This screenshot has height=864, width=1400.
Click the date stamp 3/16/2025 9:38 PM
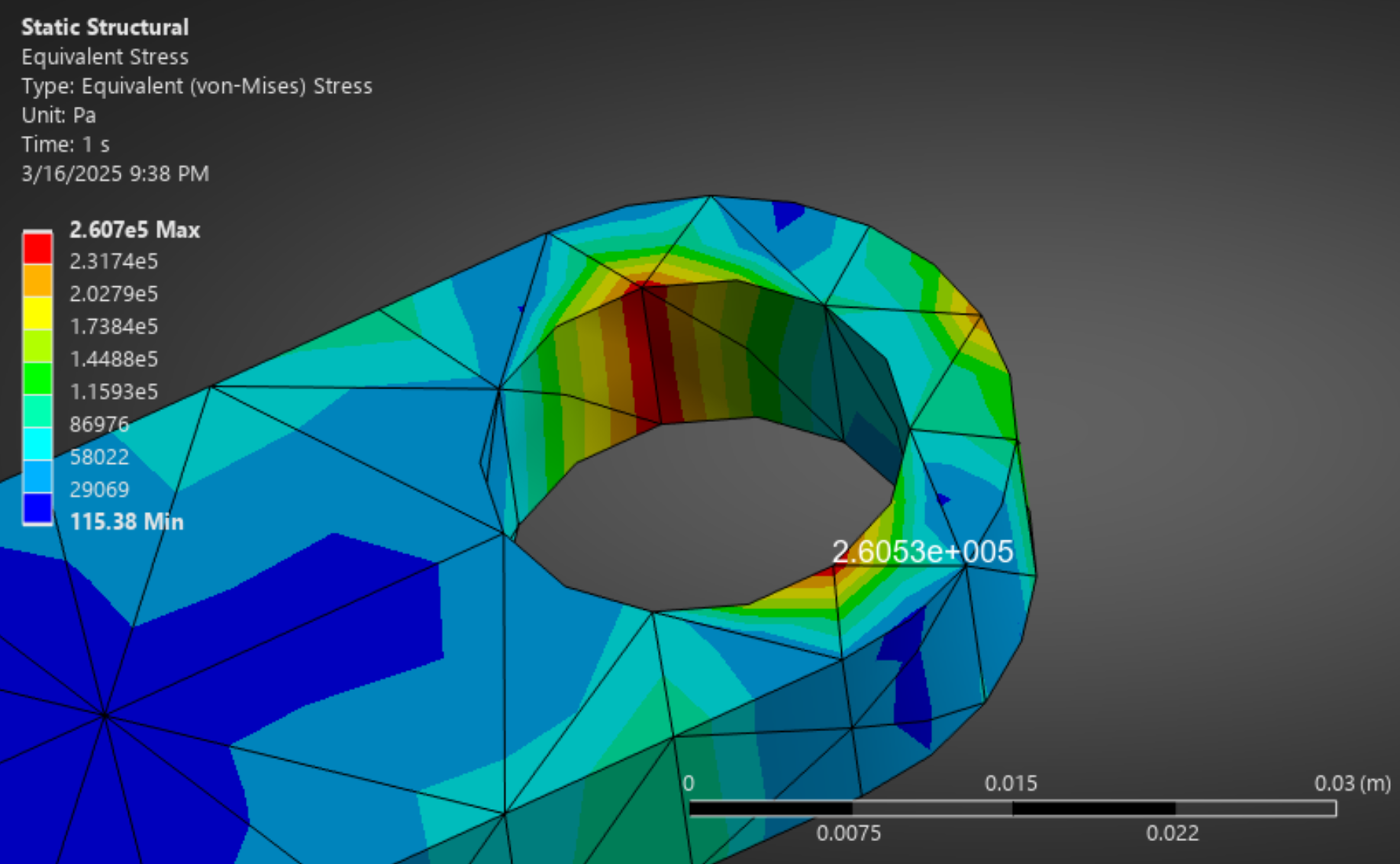(x=115, y=174)
